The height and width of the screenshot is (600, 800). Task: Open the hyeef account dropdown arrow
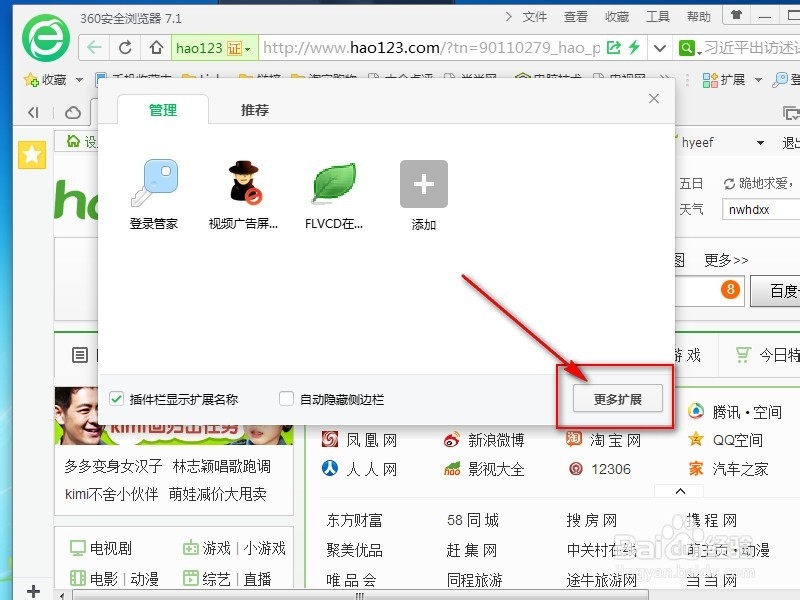(x=760, y=143)
